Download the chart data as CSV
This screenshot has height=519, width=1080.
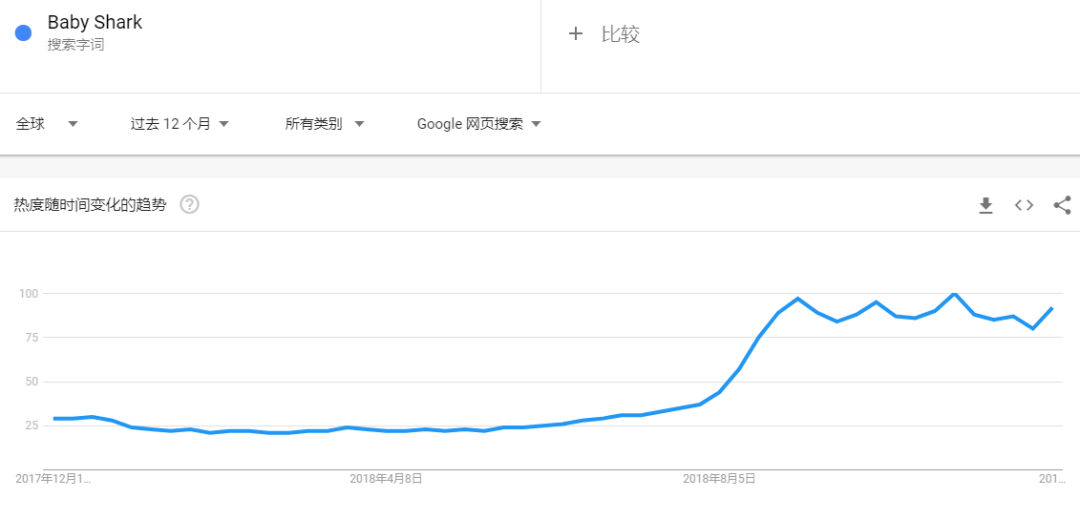(x=986, y=205)
